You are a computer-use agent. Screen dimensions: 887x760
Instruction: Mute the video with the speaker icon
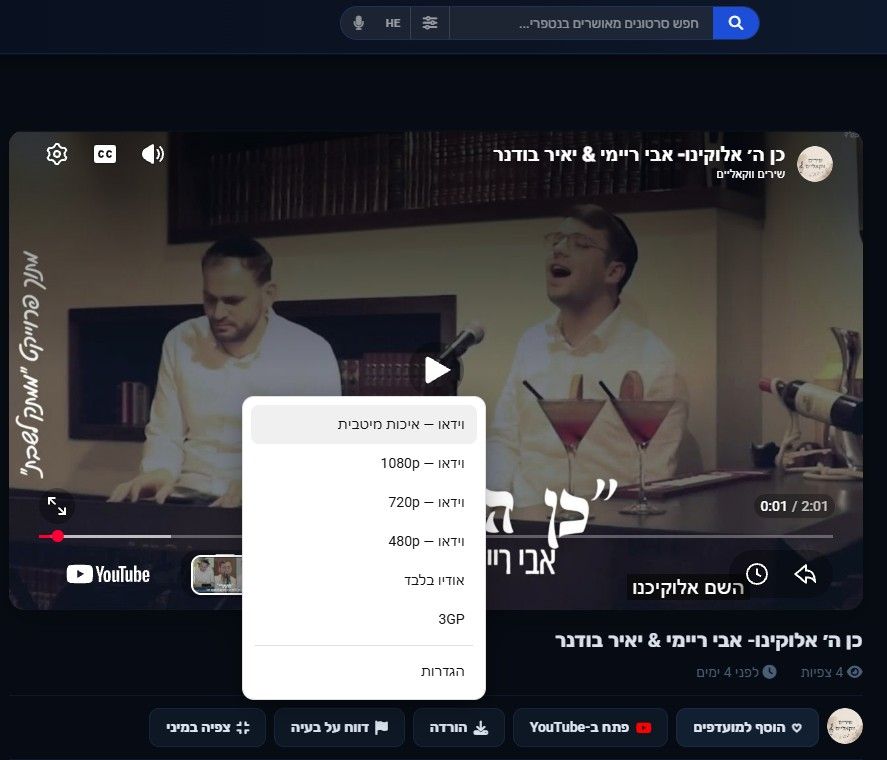click(x=152, y=154)
